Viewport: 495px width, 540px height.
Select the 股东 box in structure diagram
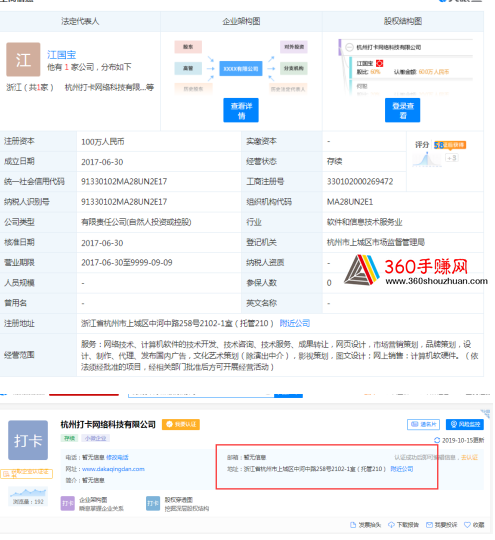click(x=188, y=47)
